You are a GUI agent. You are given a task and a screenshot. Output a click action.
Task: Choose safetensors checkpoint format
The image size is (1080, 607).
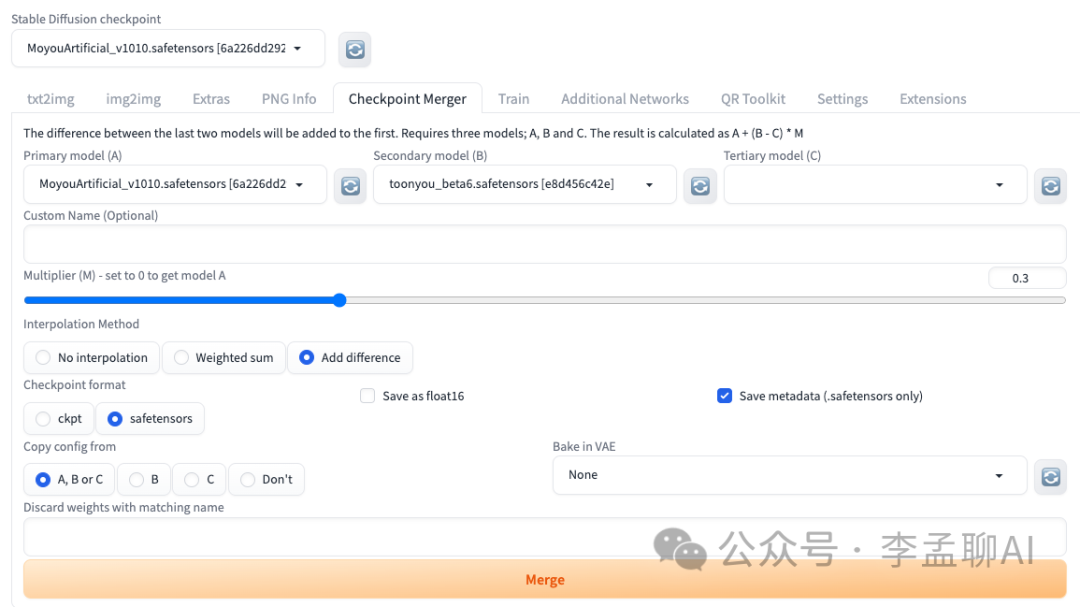click(150, 418)
